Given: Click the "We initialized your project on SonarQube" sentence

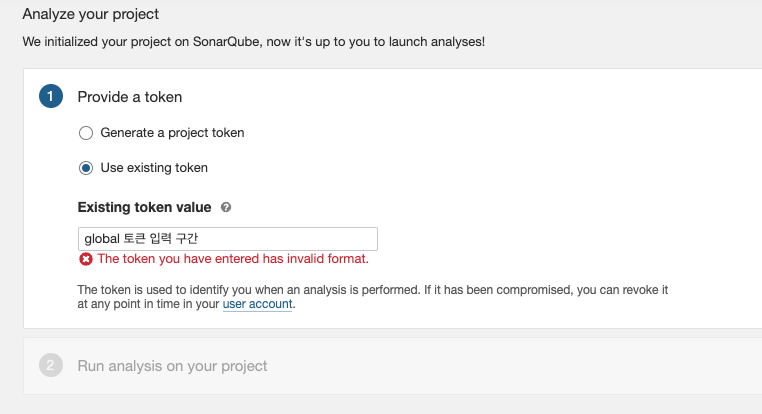Looking at the screenshot, I should 254,42.
